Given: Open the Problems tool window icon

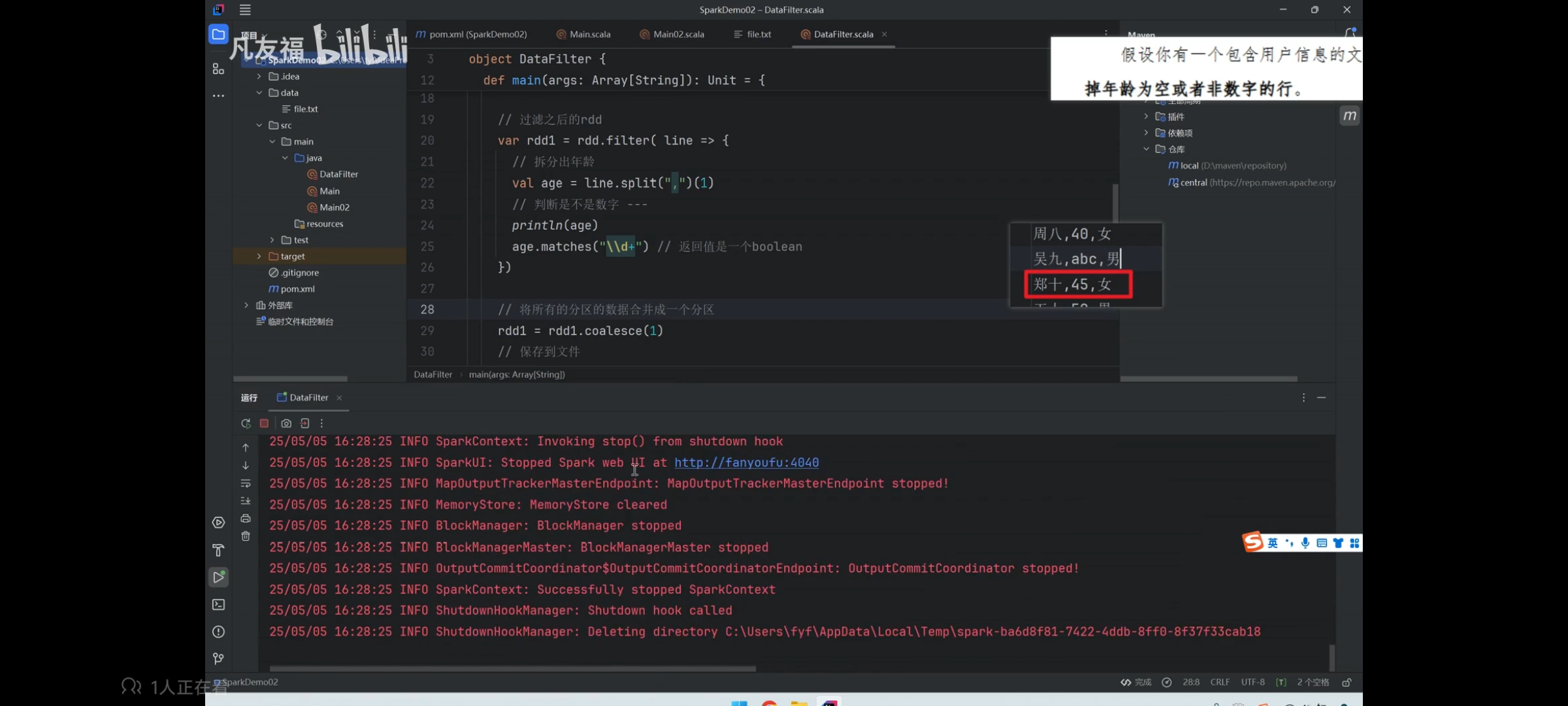Looking at the screenshot, I should click(219, 632).
